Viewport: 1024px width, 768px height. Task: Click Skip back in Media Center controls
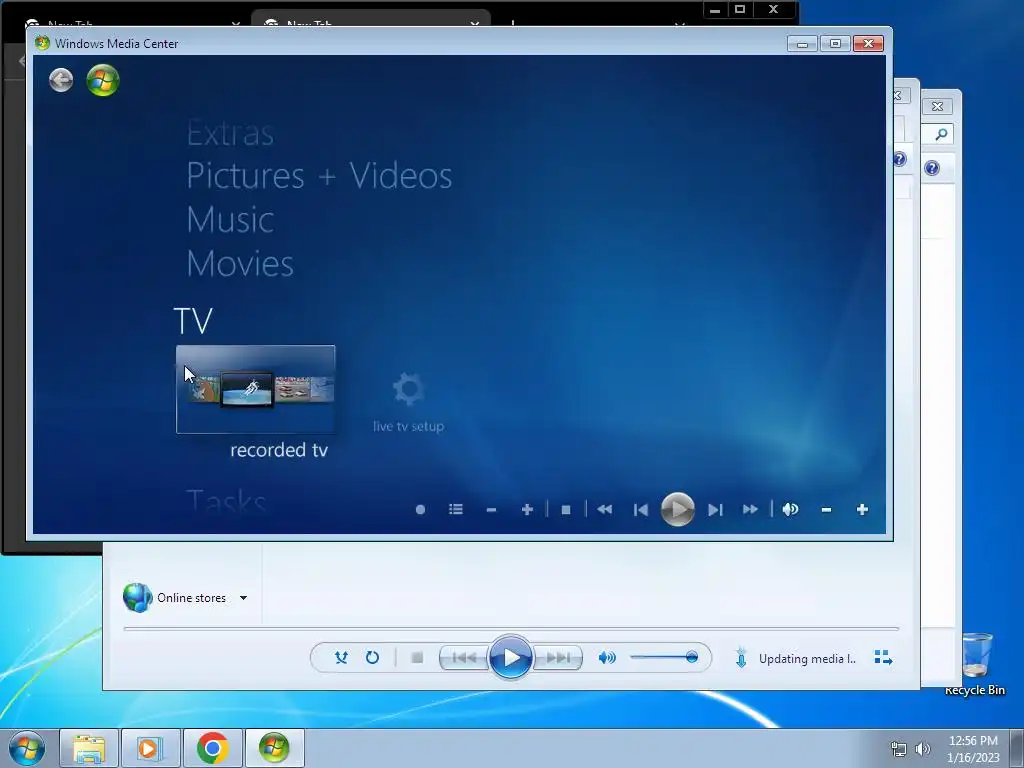click(641, 509)
